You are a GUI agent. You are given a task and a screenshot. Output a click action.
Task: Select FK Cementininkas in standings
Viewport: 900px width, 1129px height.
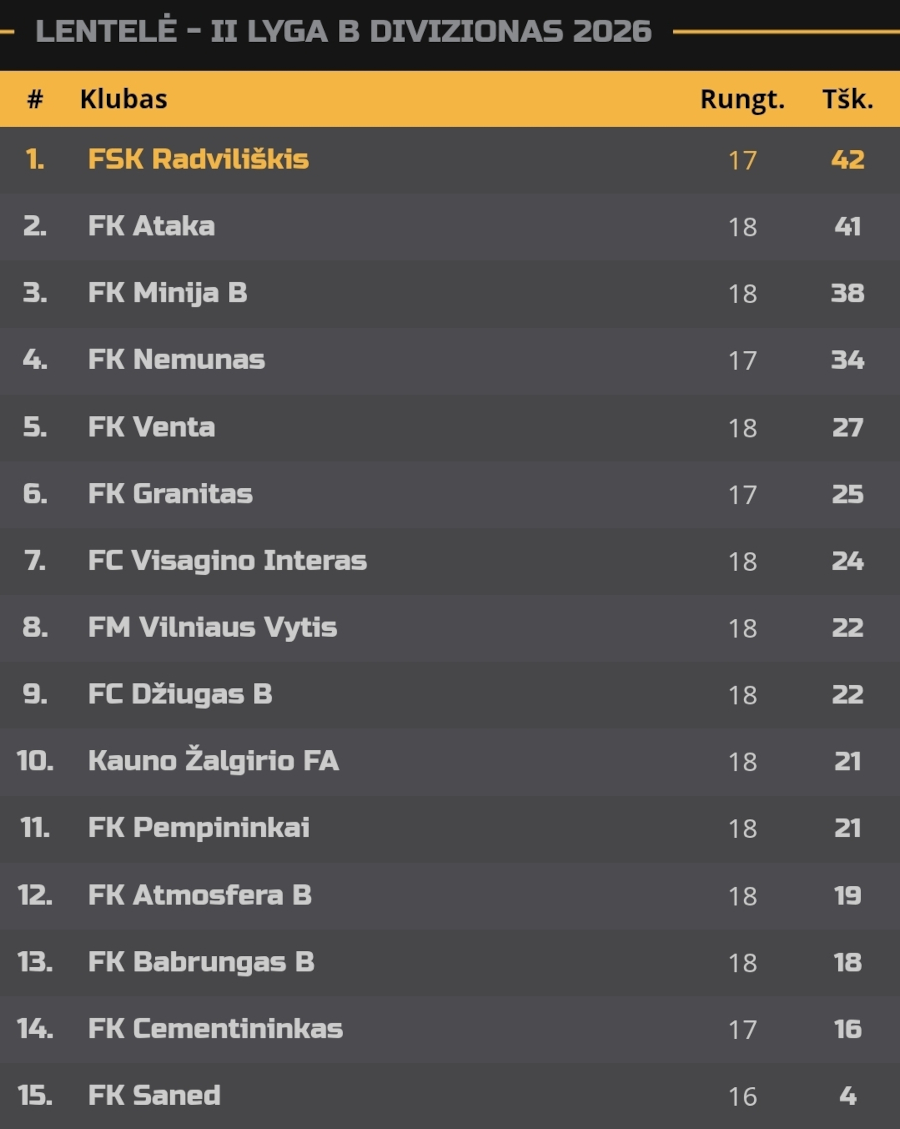tap(215, 1029)
